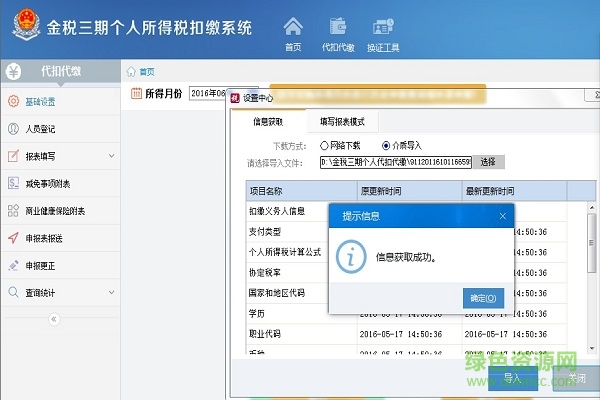The width and height of the screenshot is (600, 400).
Task: Click 确定(O) in the 提示信息 dialog
Action: pos(483,297)
